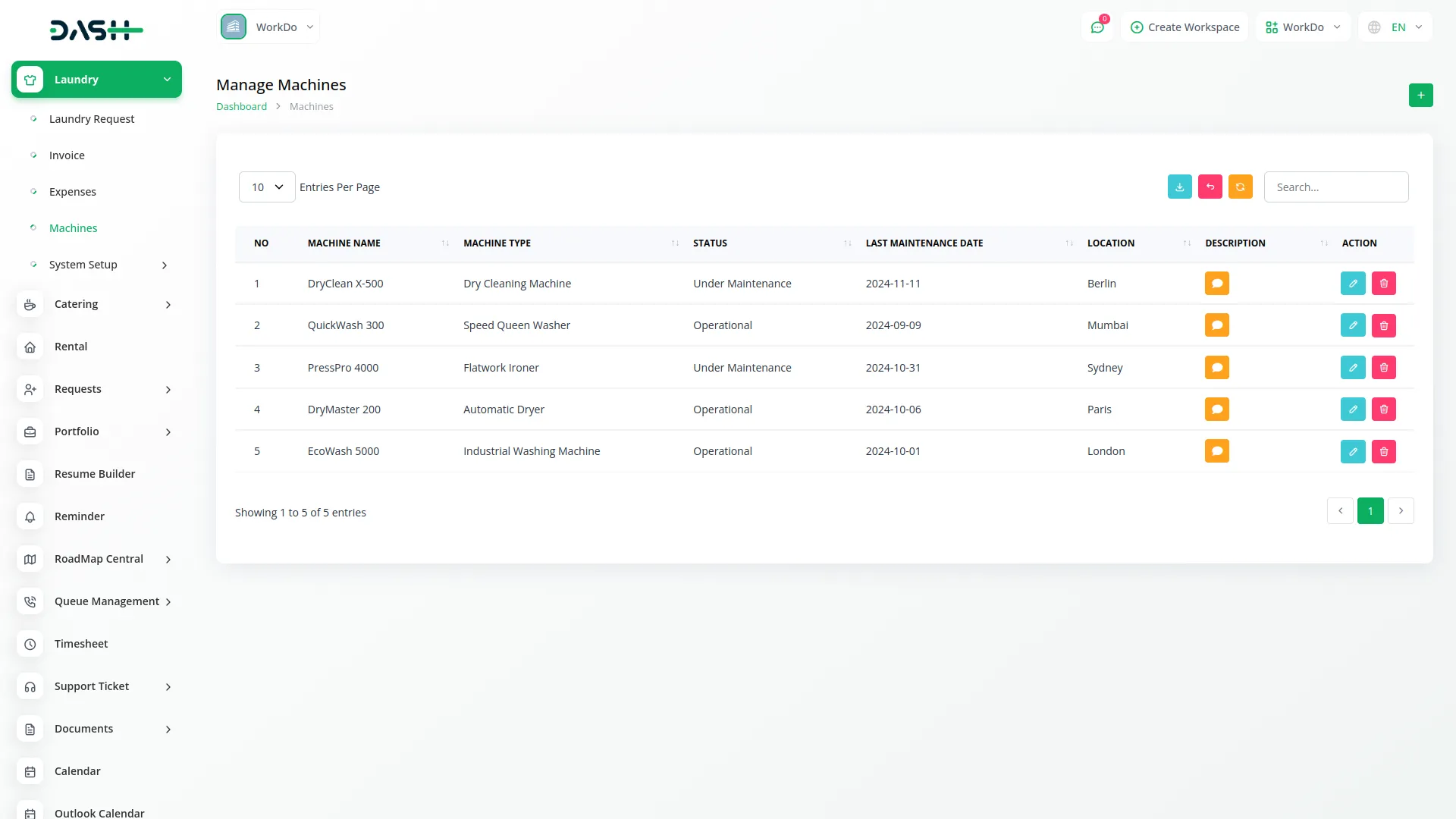1456x819 pixels.
Task: Click the Create Workspace button
Action: (1184, 27)
